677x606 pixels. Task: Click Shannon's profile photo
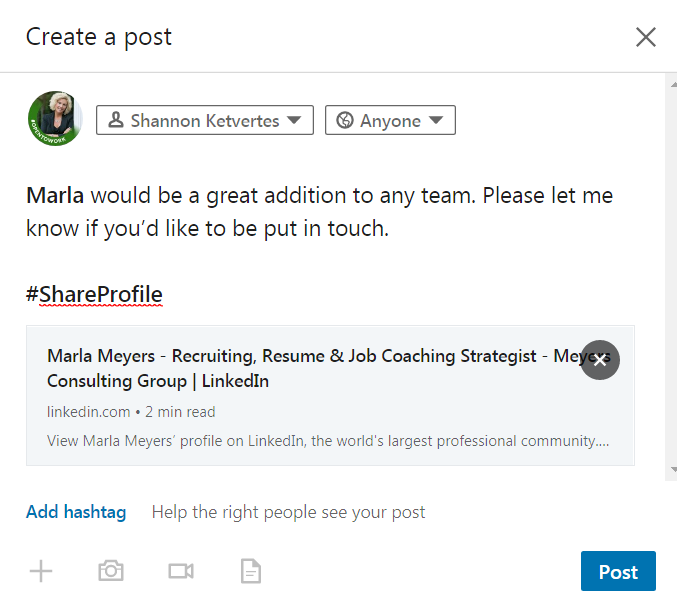[55, 118]
